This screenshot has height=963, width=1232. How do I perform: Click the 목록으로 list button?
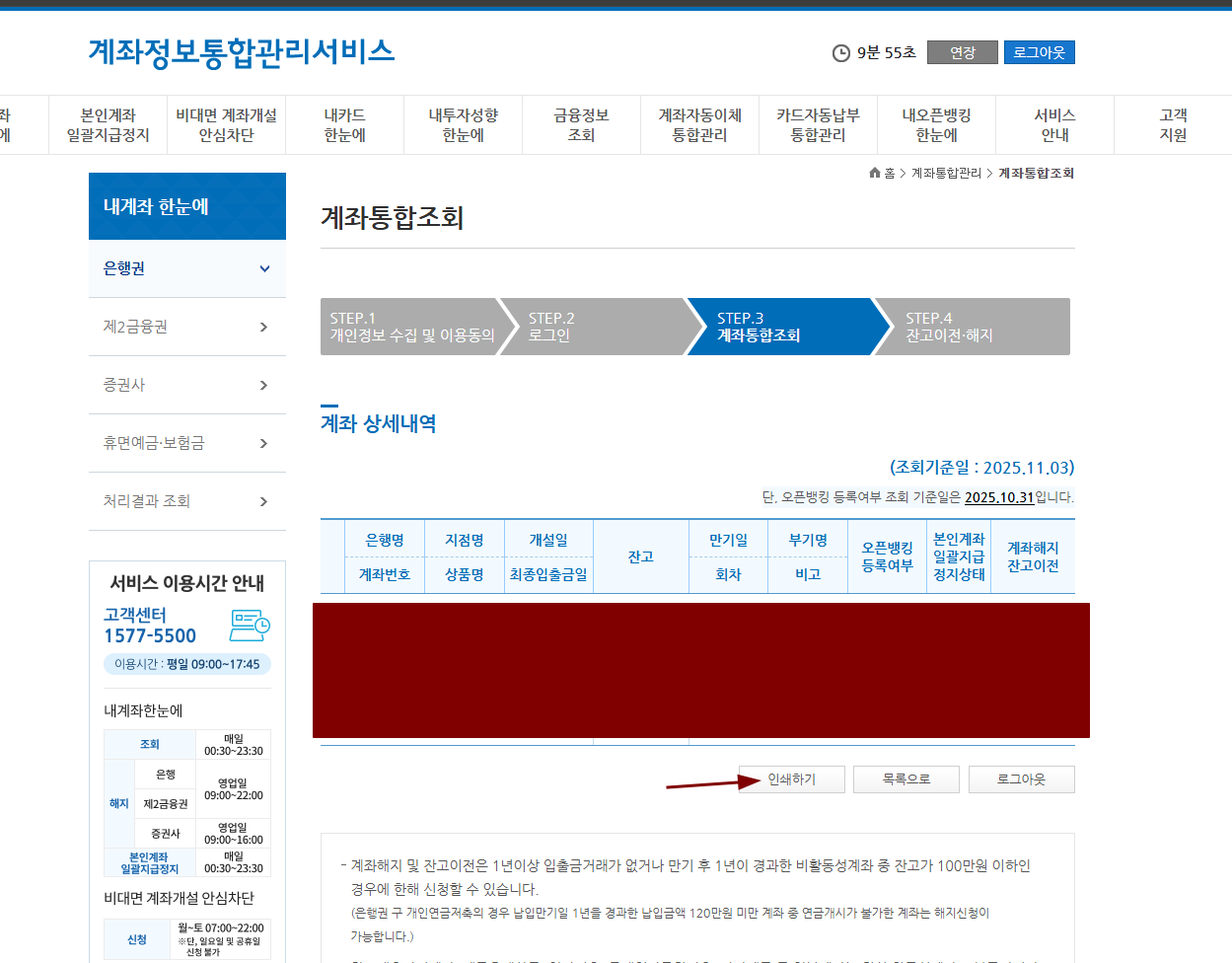click(x=906, y=779)
